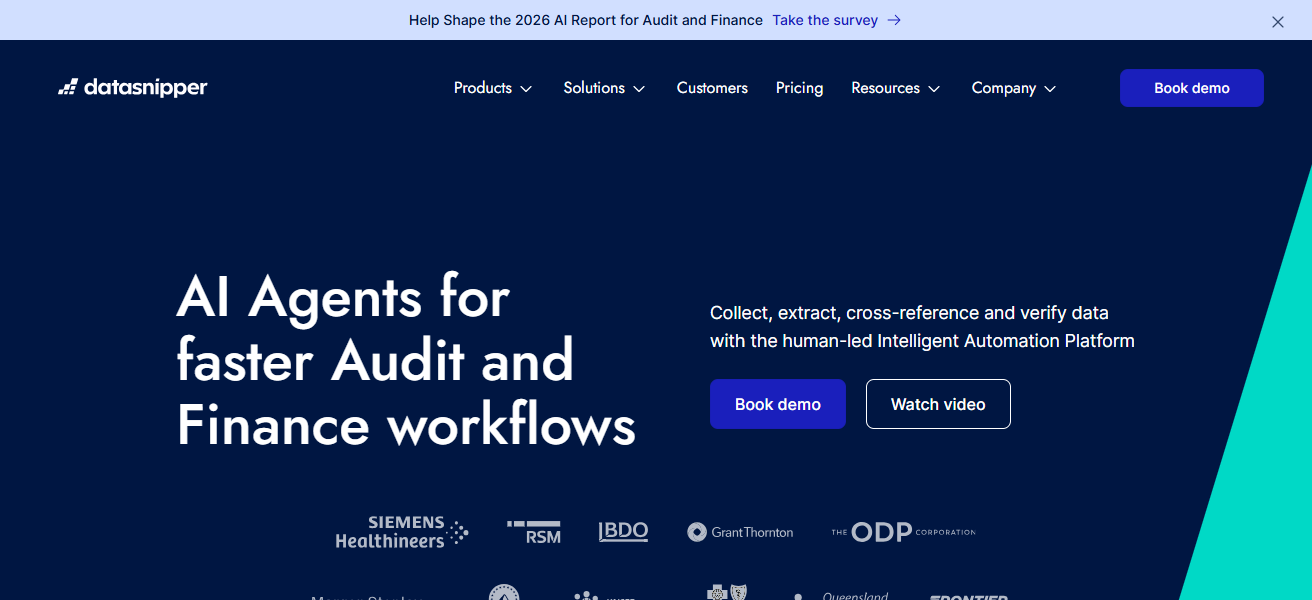Viewport: 1312px width, 600px height.
Task: Click the RSM customer logo
Action: point(534,532)
